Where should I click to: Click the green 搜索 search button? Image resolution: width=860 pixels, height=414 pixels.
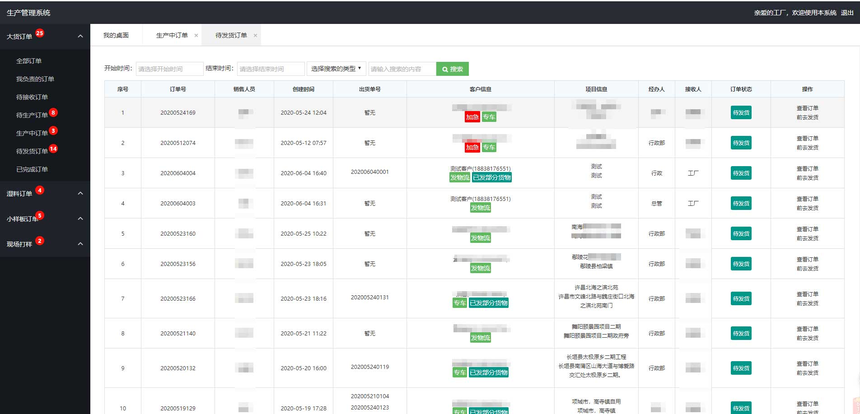(453, 69)
